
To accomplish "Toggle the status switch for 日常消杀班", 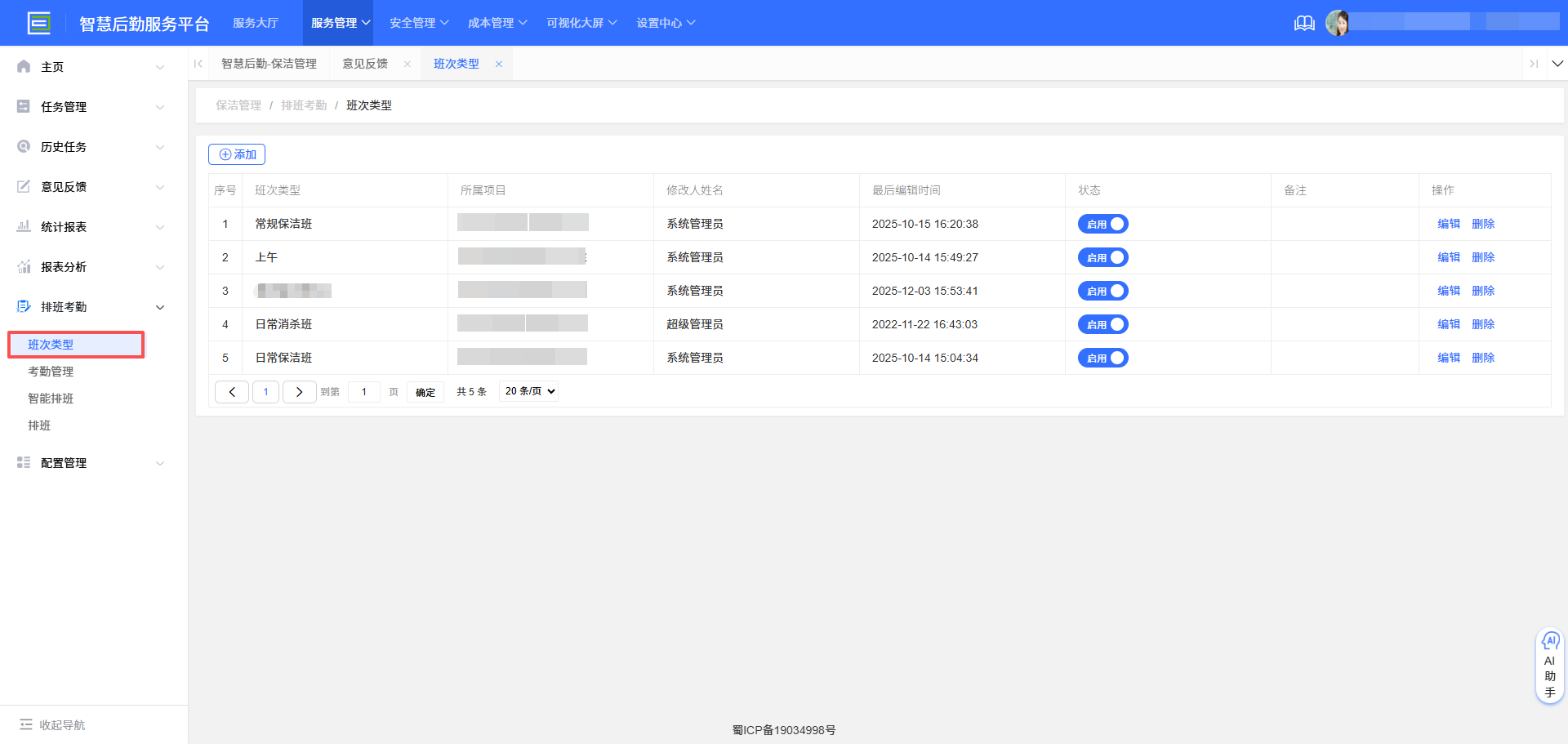I will (1102, 323).
